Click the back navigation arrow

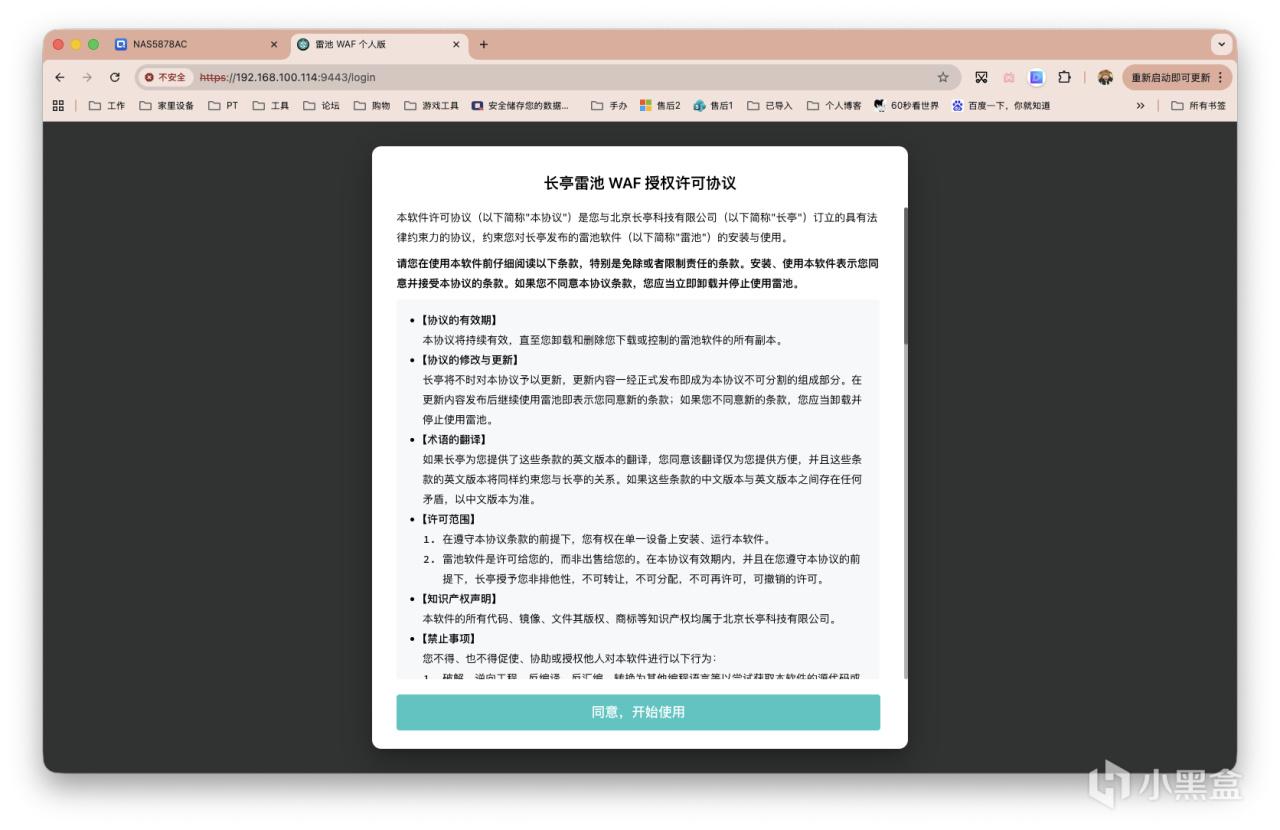(60, 77)
